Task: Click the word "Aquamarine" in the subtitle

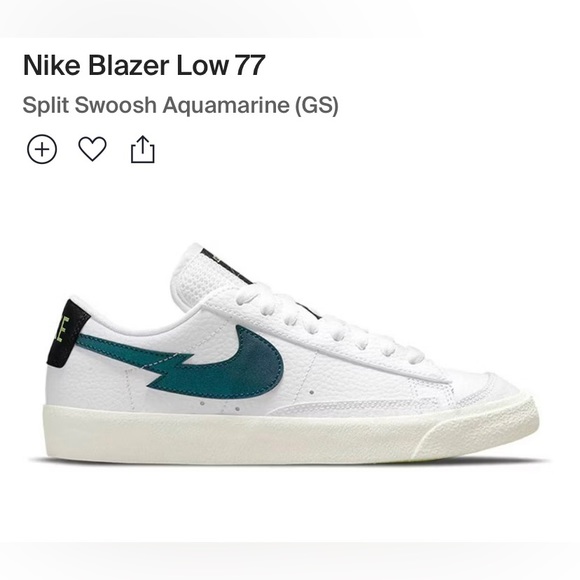Action: (x=226, y=105)
